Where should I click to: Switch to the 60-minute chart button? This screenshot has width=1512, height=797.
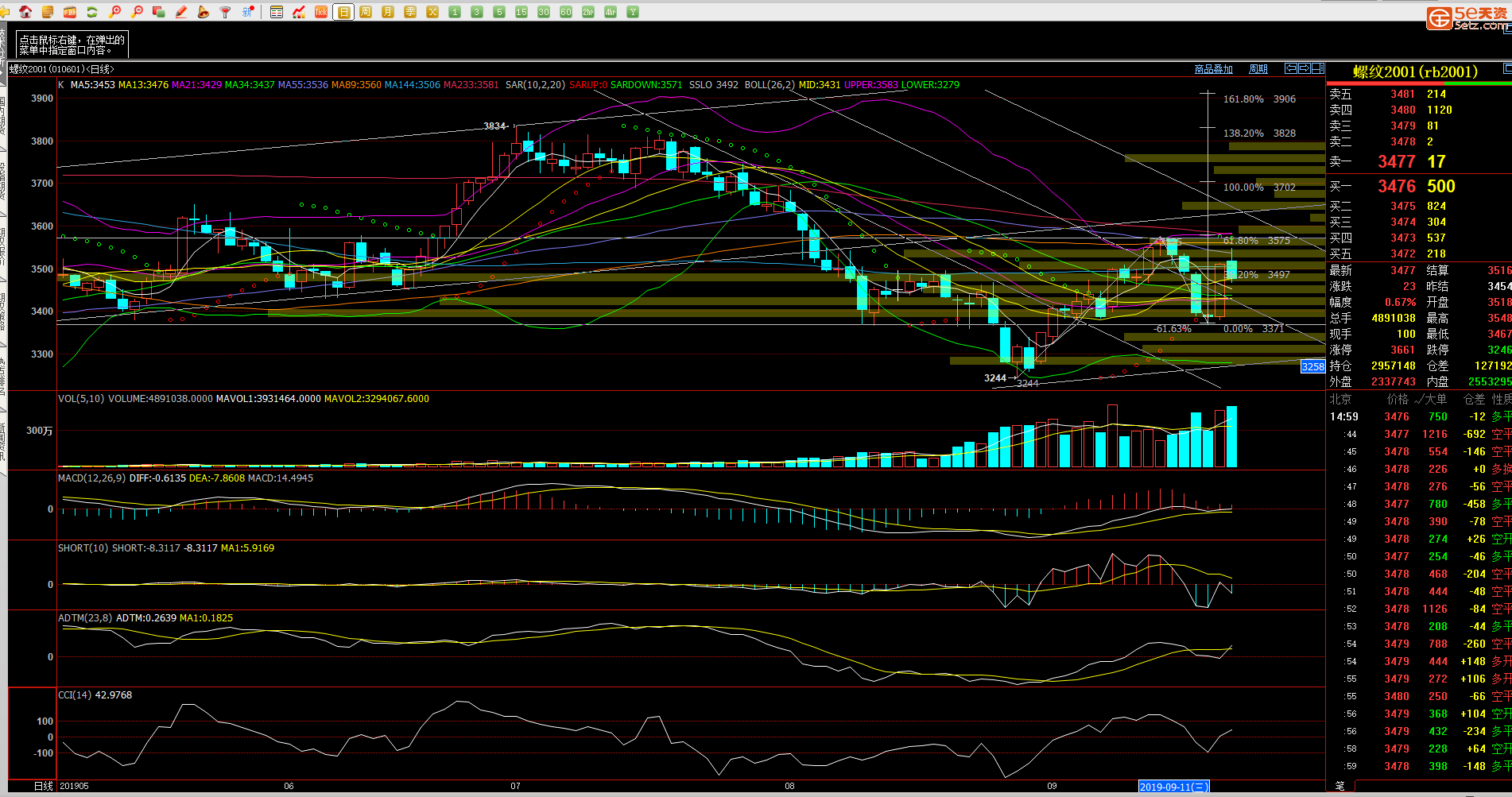coord(566,12)
